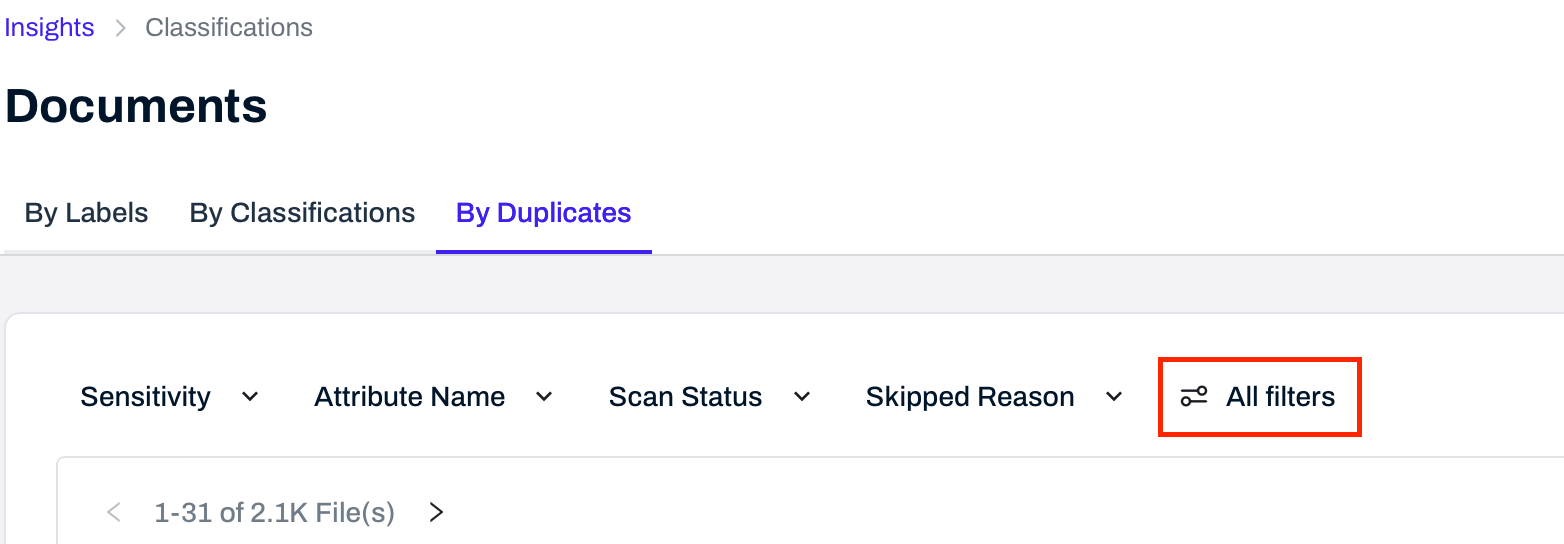Viewport: 1564px width, 544px height.
Task: Switch to the By Classifications tab
Action: click(302, 213)
